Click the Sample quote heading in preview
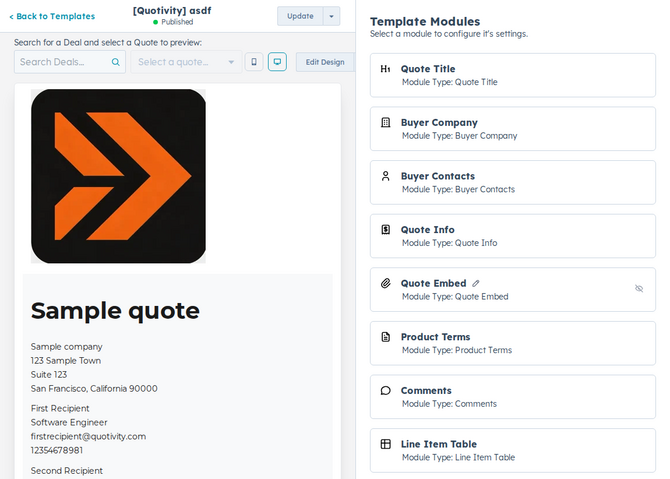The width and height of the screenshot is (670, 479). pyautogui.click(x=115, y=311)
